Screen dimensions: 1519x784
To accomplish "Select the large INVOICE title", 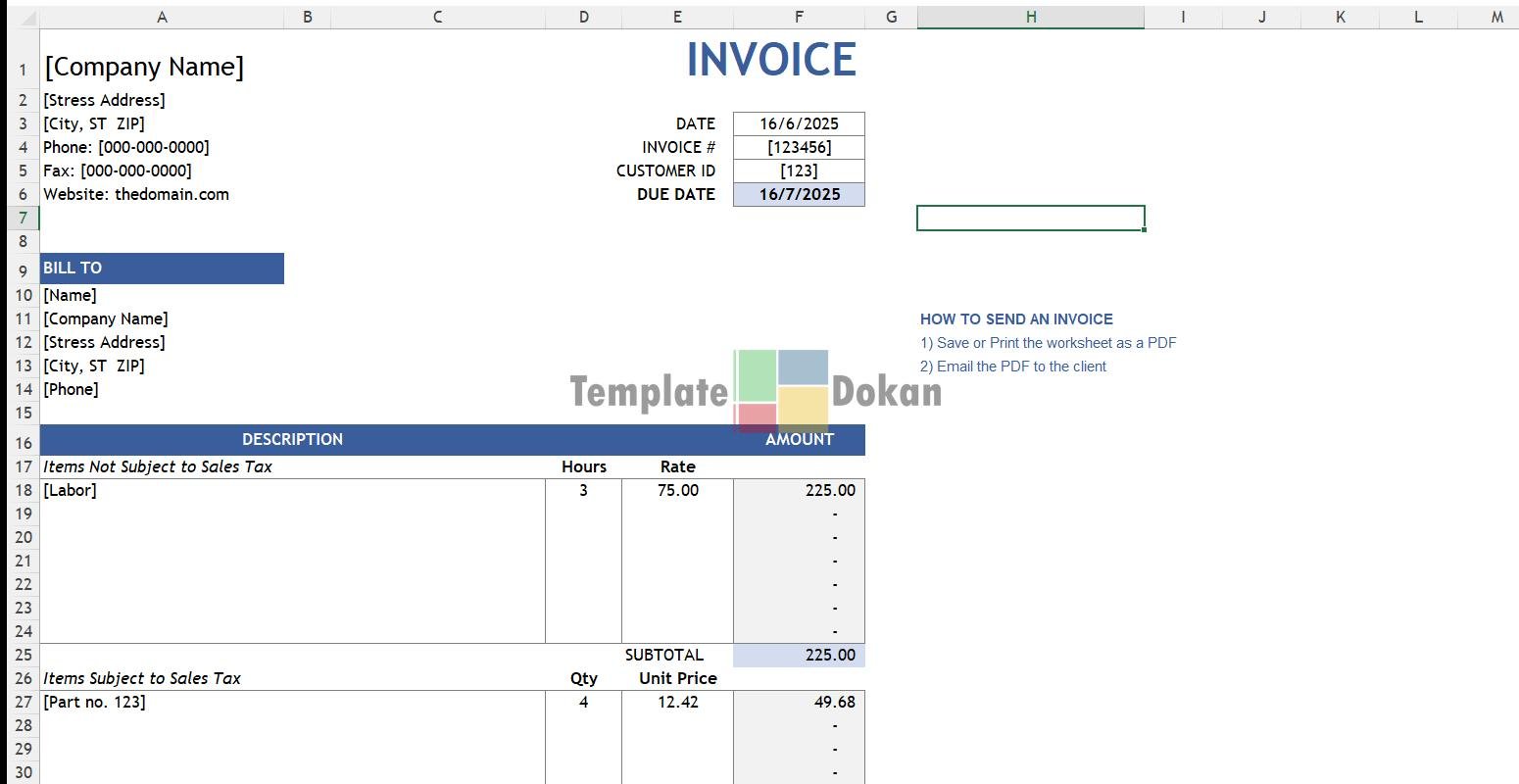I will (x=771, y=61).
